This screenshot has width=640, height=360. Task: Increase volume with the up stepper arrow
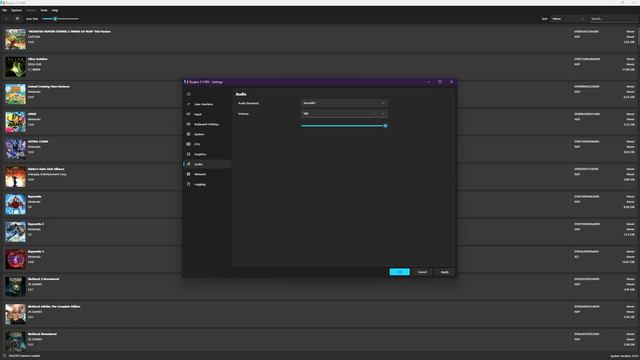point(375,114)
